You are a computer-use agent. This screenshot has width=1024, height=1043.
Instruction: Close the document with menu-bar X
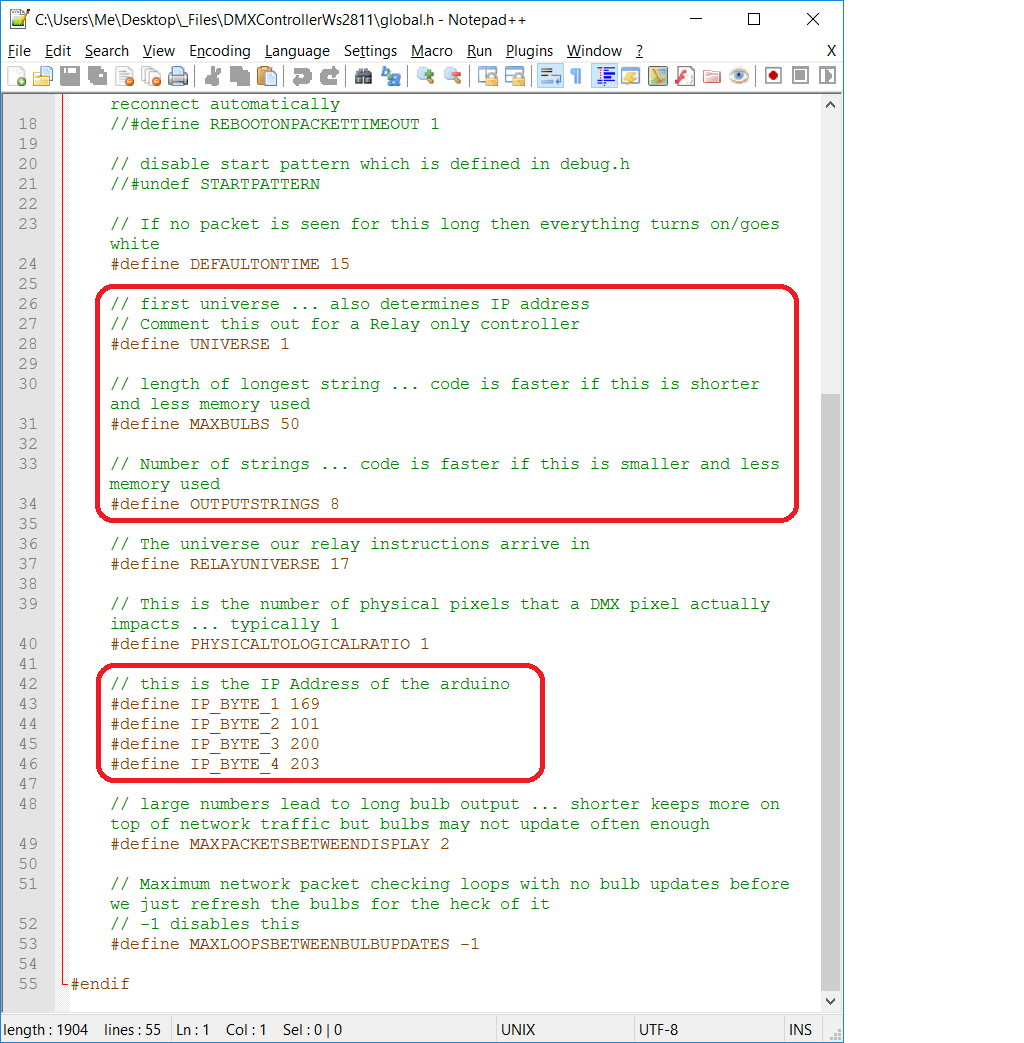pos(831,51)
